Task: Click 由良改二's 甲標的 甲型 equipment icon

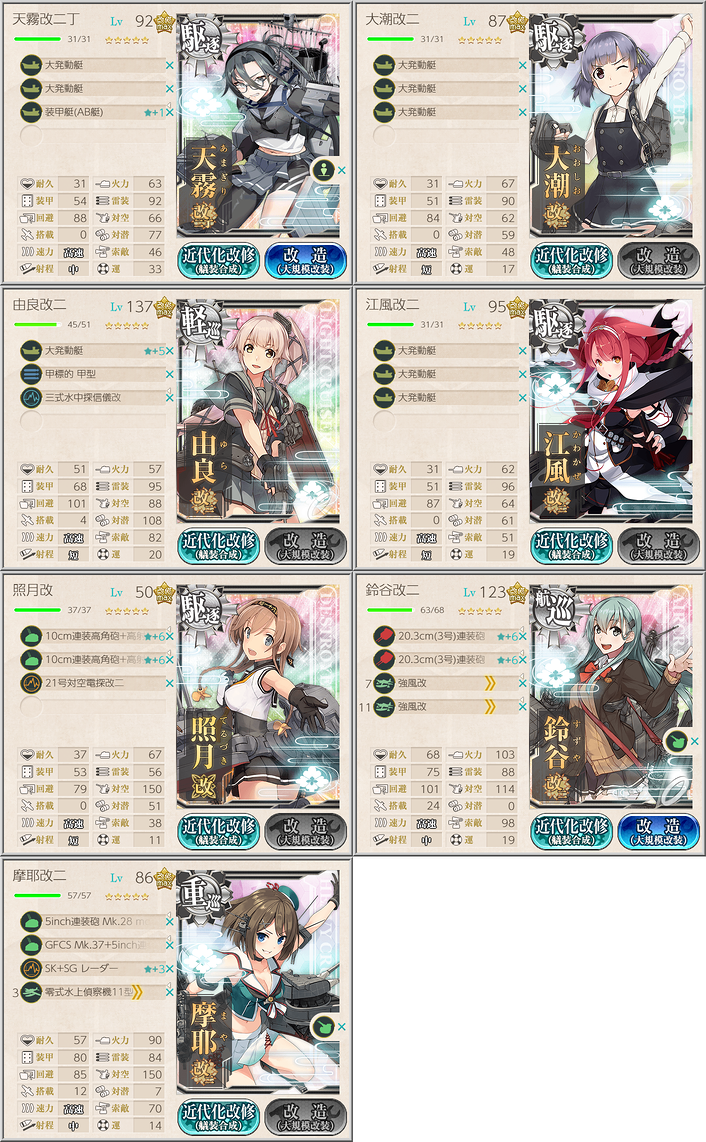Action: [31, 374]
